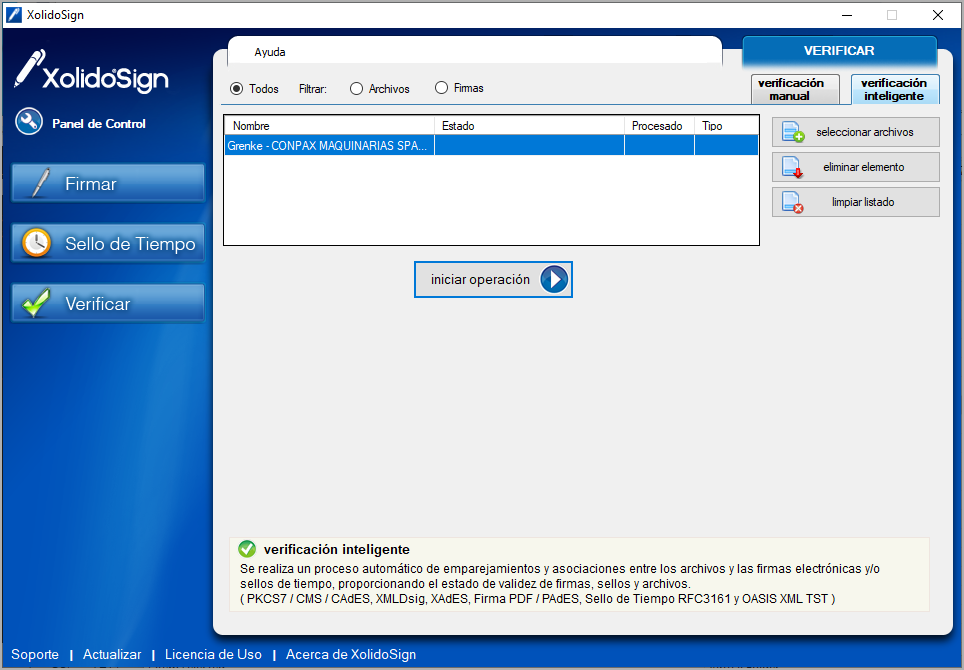Viewport: 964px width, 670px height.
Task: Click the VERIFICAR header tab
Action: click(839, 51)
